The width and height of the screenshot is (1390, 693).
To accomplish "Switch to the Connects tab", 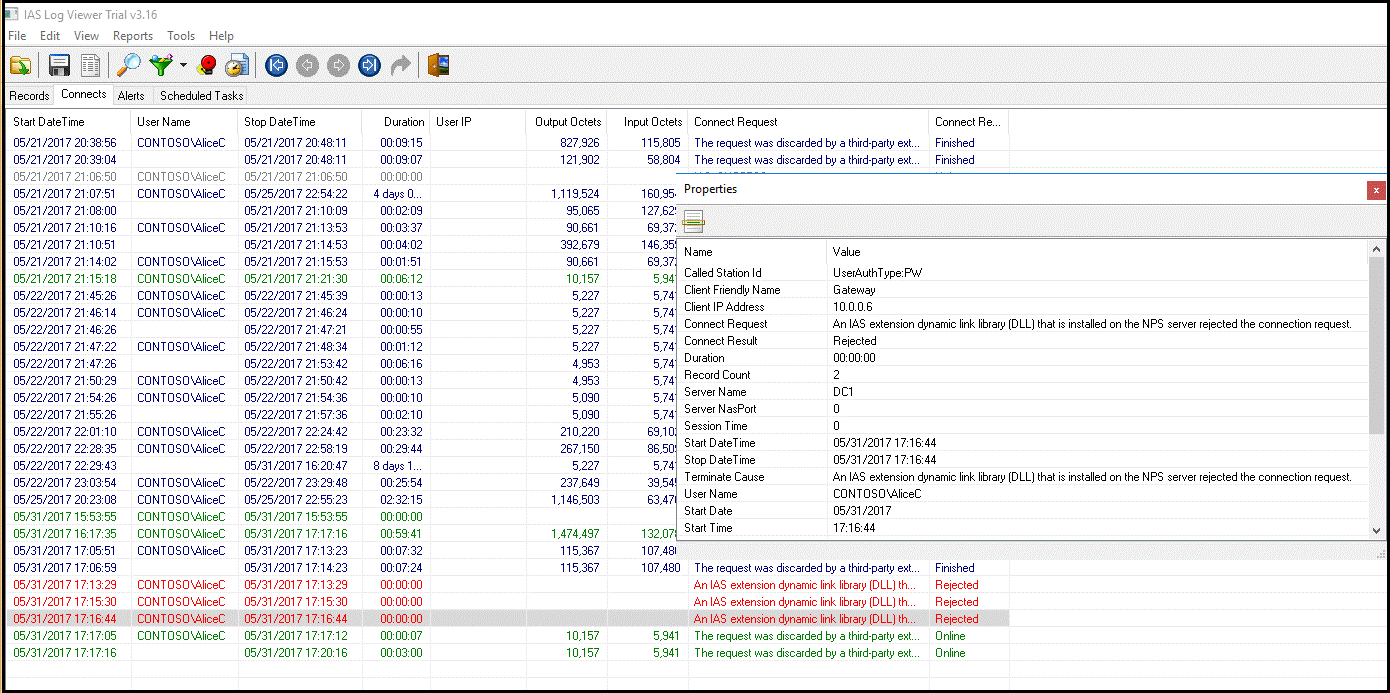I will pos(84,95).
